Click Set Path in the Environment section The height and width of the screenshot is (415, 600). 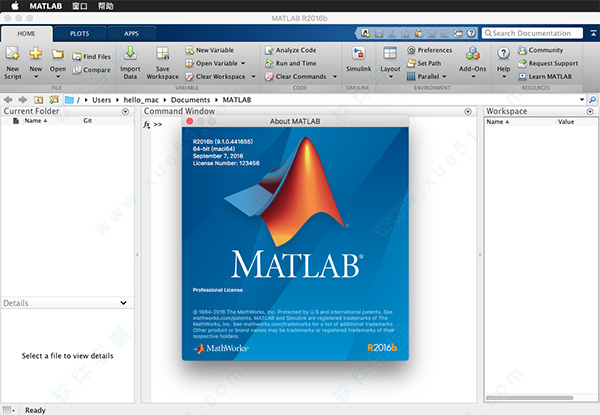(424, 63)
